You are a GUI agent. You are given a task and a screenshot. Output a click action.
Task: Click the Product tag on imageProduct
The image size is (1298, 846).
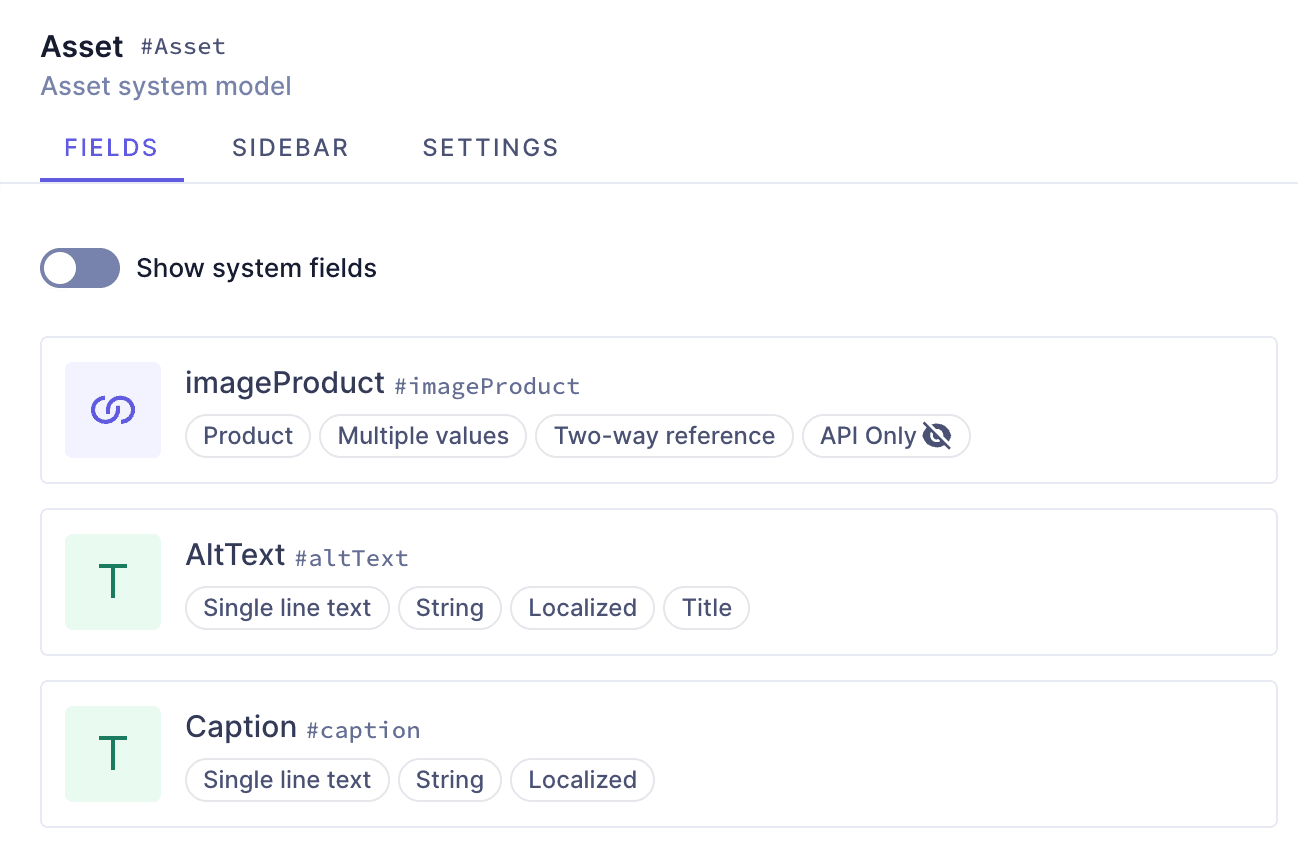(x=248, y=436)
